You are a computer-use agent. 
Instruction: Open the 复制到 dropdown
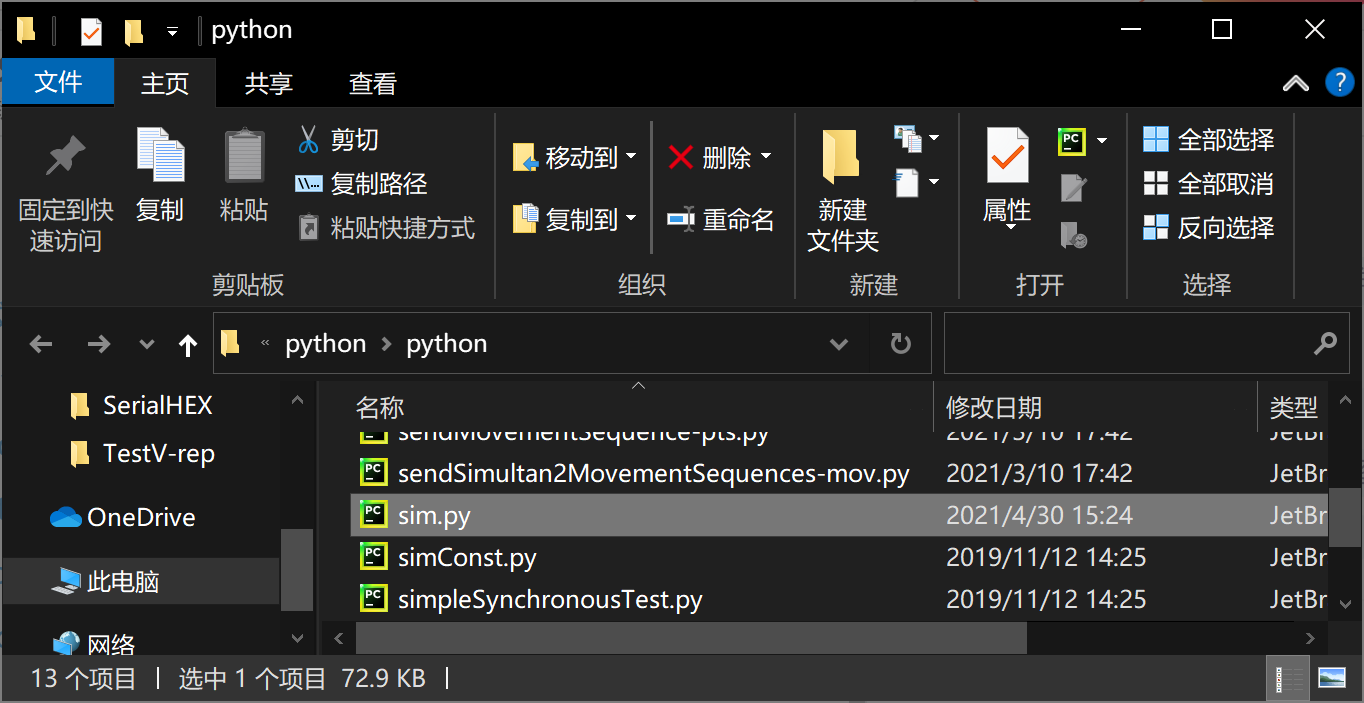[x=631, y=219]
